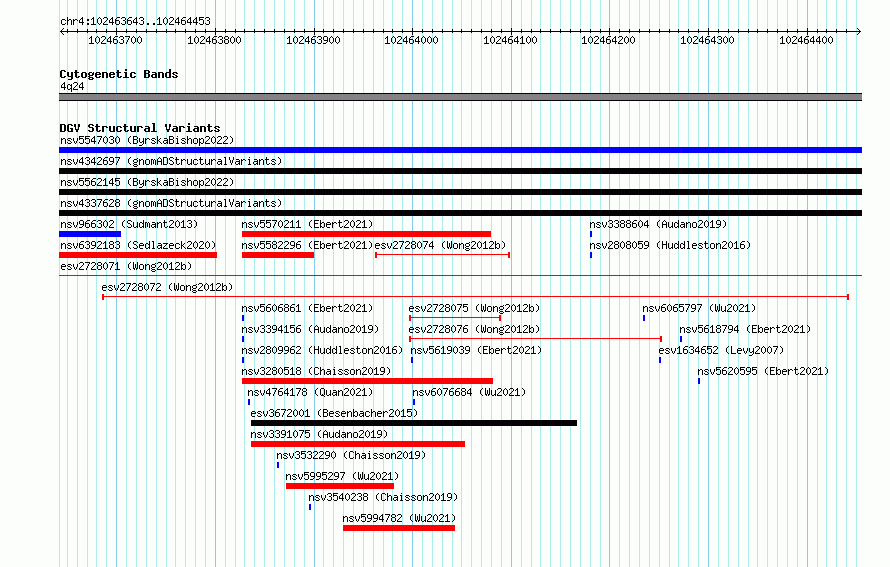The width and height of the screenshot is (890, 567).
Task: Click the nsv5562145 (ByrskaBishop2022) label
Action: [147, 182]
